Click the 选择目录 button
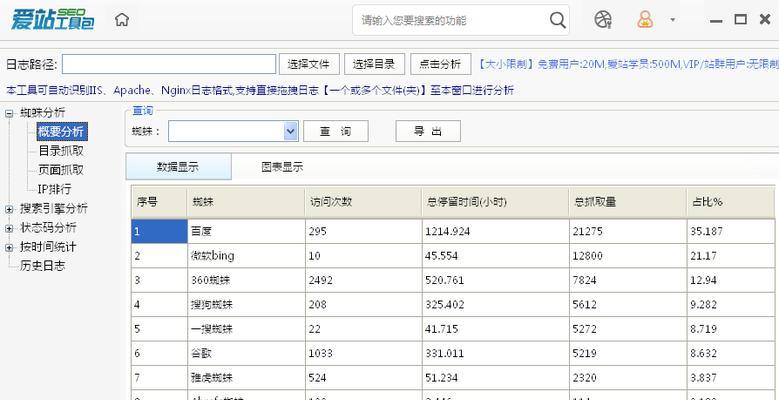 pyautogui.click(x=374, y=64)
